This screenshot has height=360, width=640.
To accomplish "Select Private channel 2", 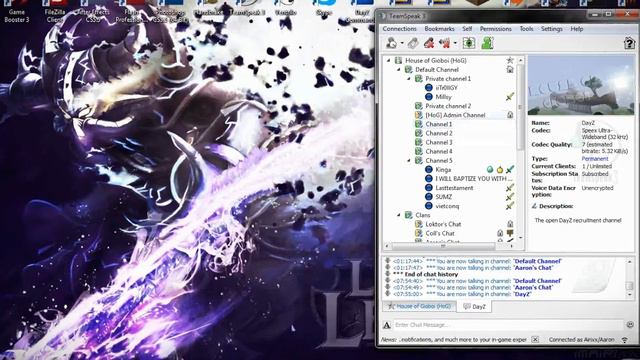I will click(448, 106).
